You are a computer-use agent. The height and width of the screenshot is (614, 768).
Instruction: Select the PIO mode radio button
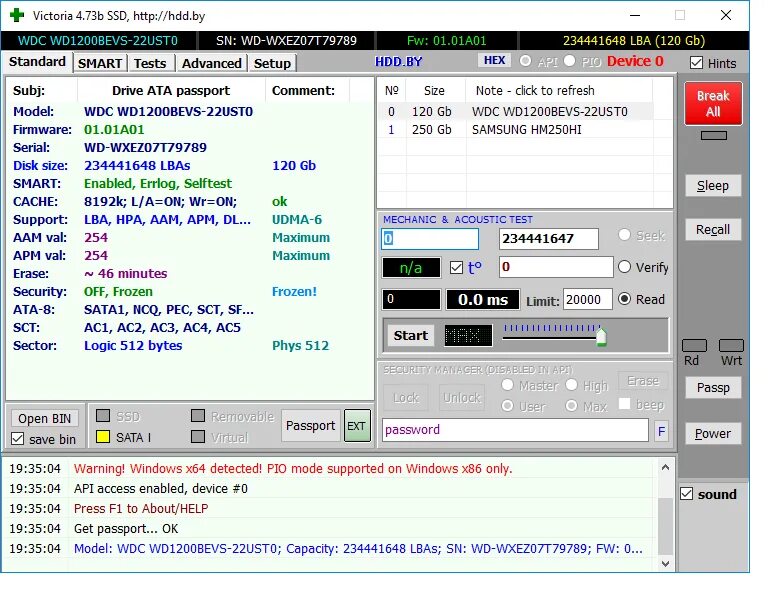(x=569, y=61)
